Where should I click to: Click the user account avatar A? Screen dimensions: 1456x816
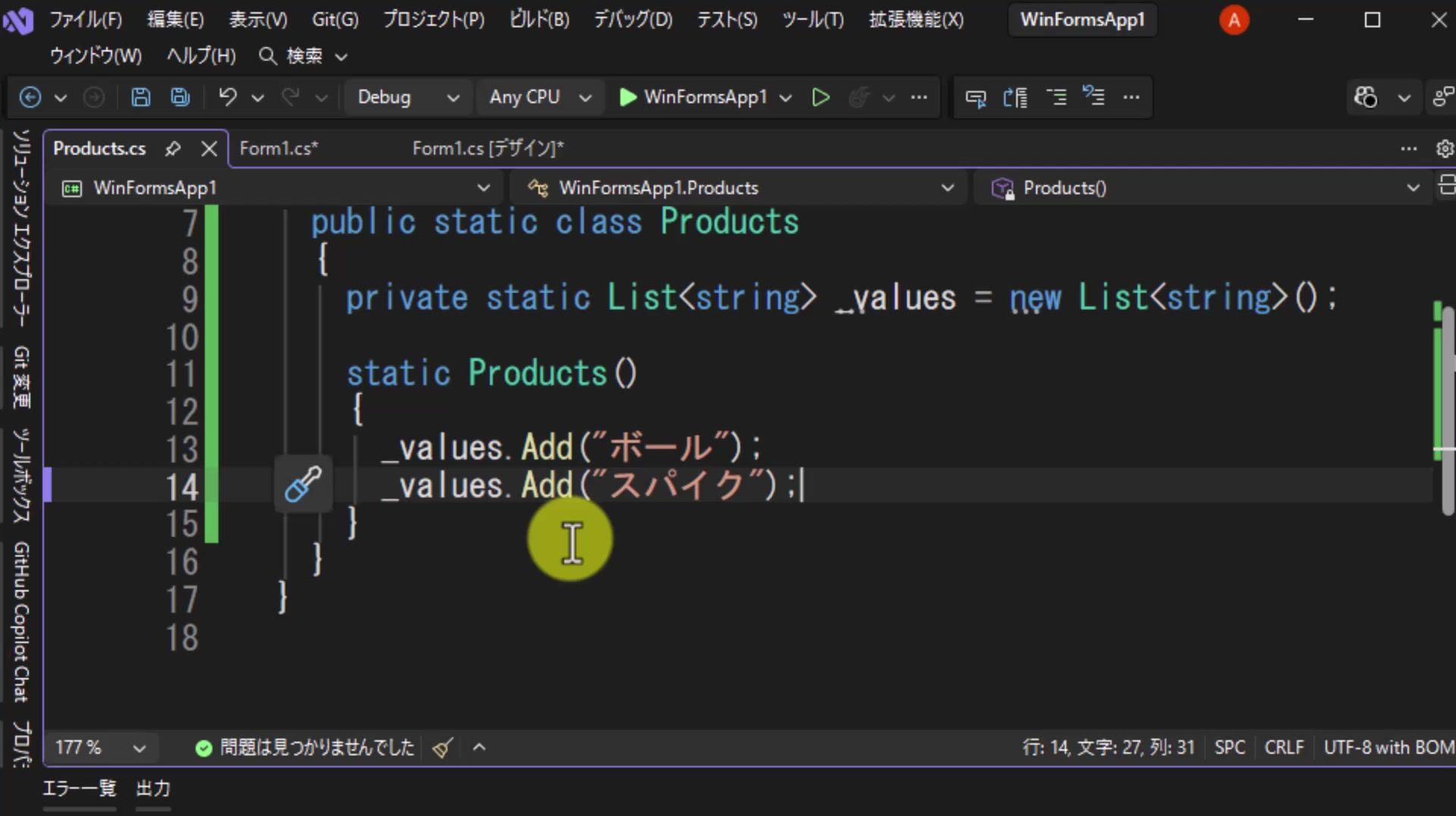point(1234,20)
